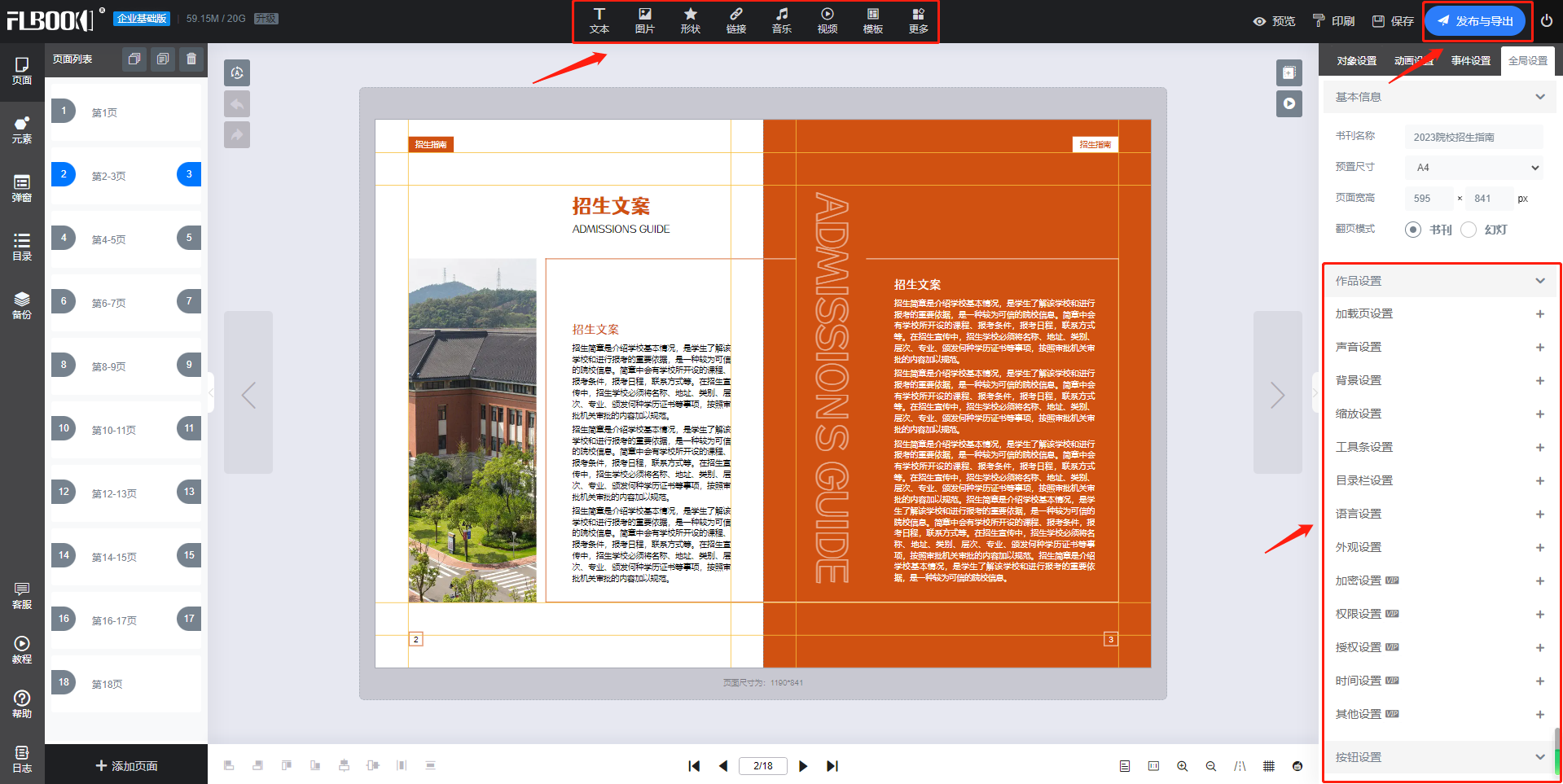Open the 形状 shape tool

pos(691,21)
